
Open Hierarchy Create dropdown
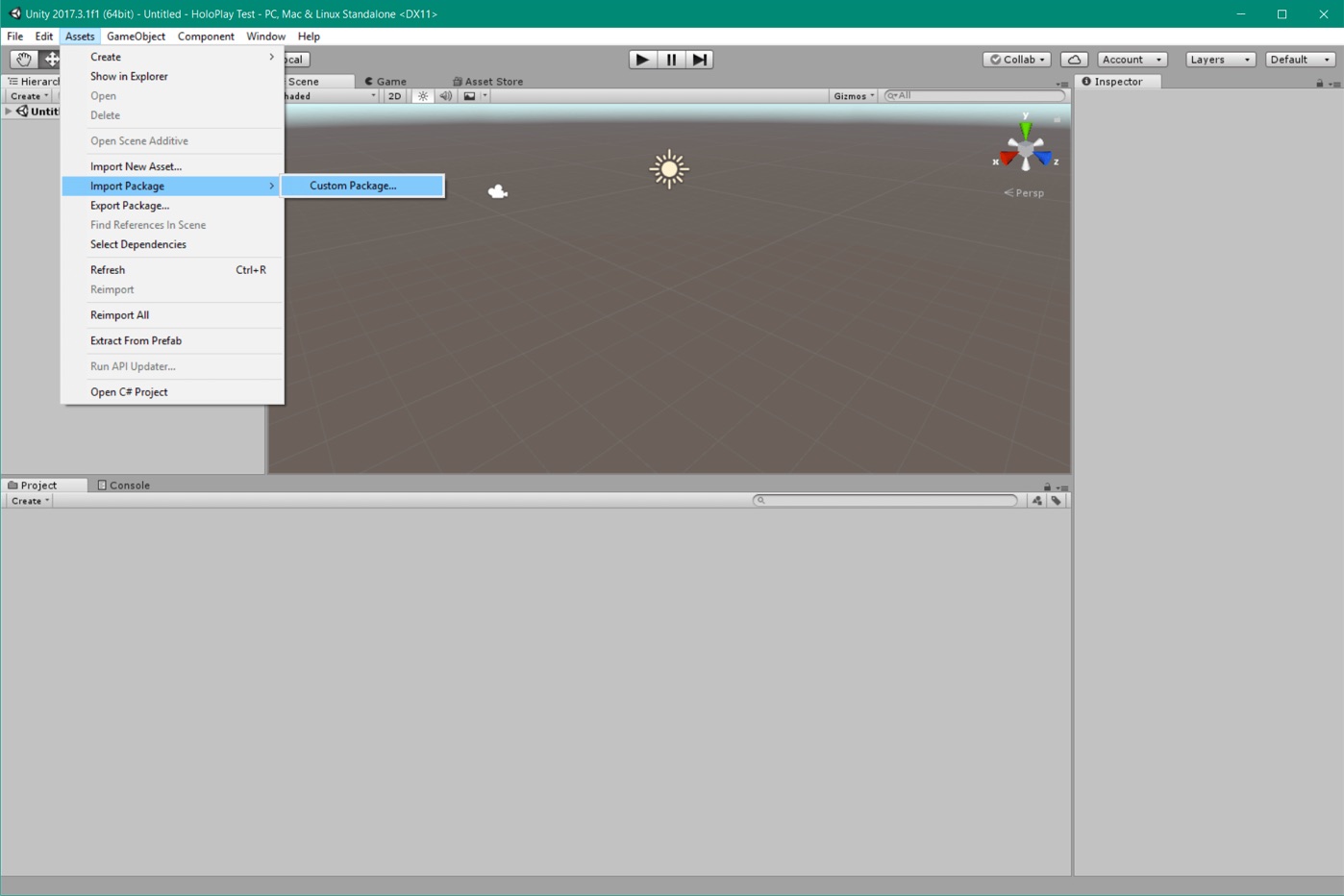[29, 96]
